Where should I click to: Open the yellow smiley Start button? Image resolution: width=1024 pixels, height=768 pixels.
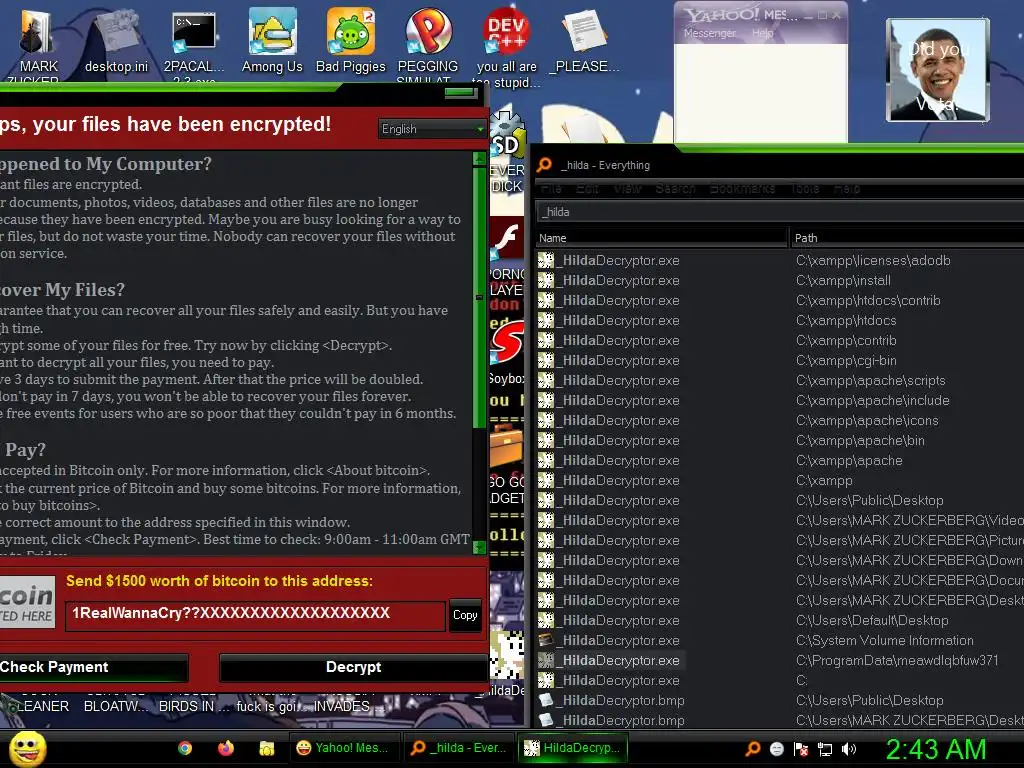[28, 748]
